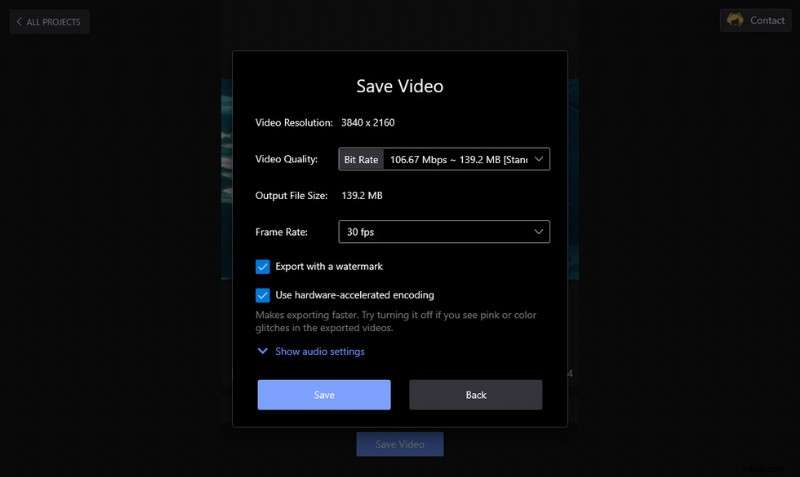Expand Show audio settings
Viewport: 800px width, 477px height.
coord(320,351)
